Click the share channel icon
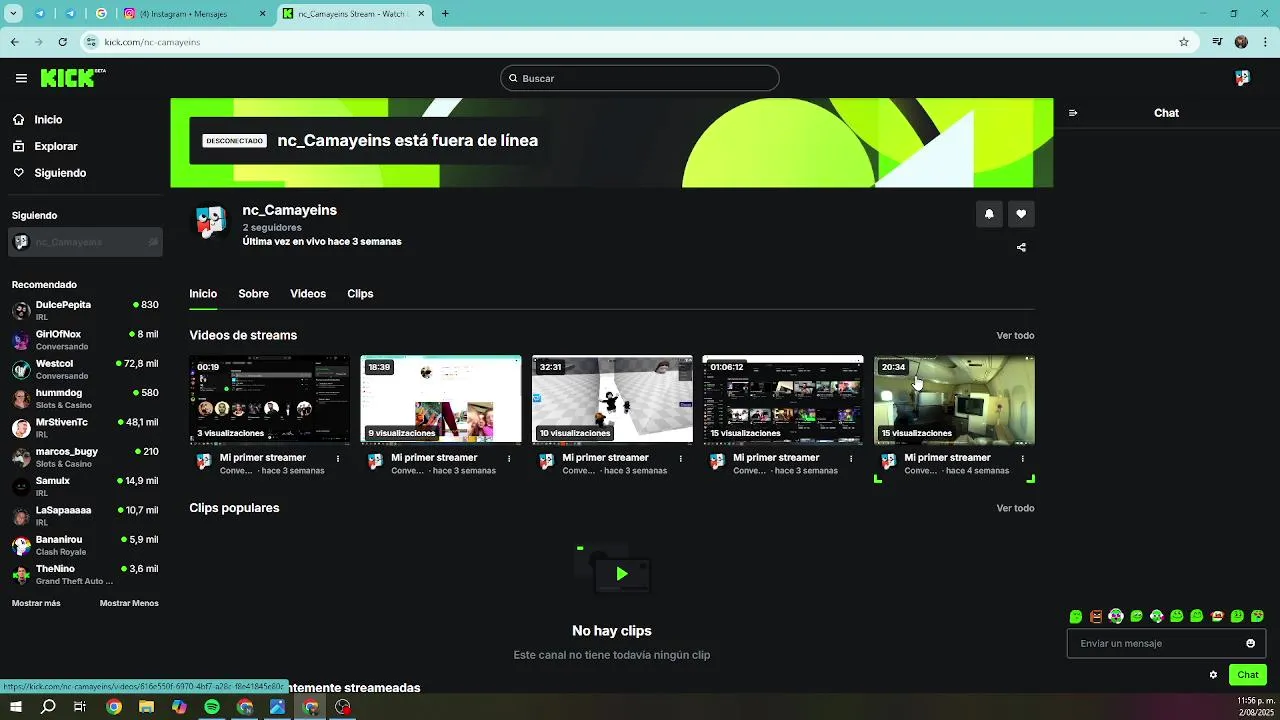Screen dimensions: 1280x720 pyautogui.click(x=1021, y=247)
